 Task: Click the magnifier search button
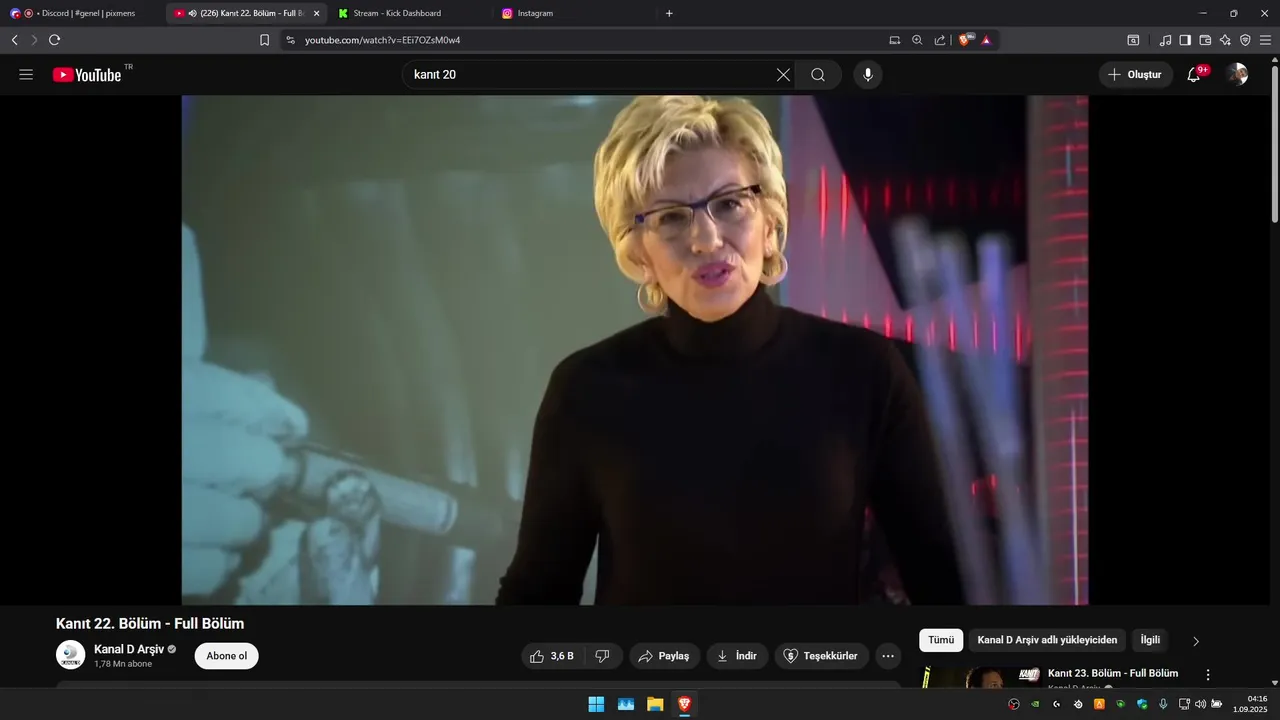[x=818, y=75]
